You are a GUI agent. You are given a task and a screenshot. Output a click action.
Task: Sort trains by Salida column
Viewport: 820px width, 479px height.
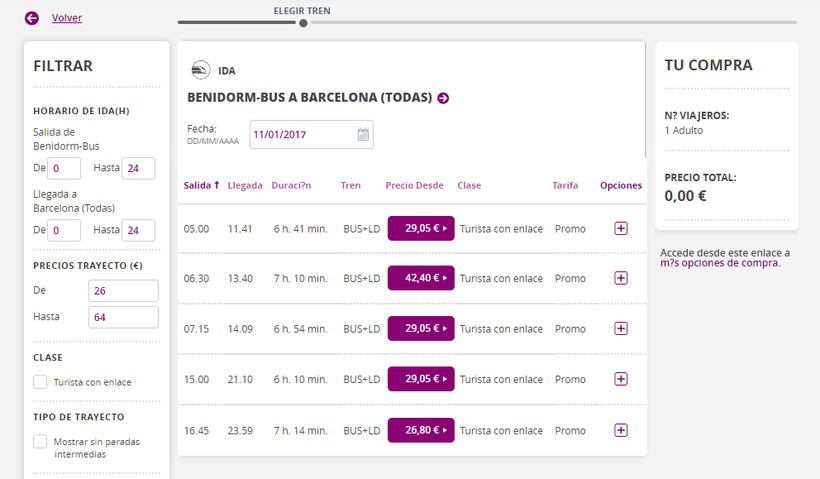pos(201,185)
